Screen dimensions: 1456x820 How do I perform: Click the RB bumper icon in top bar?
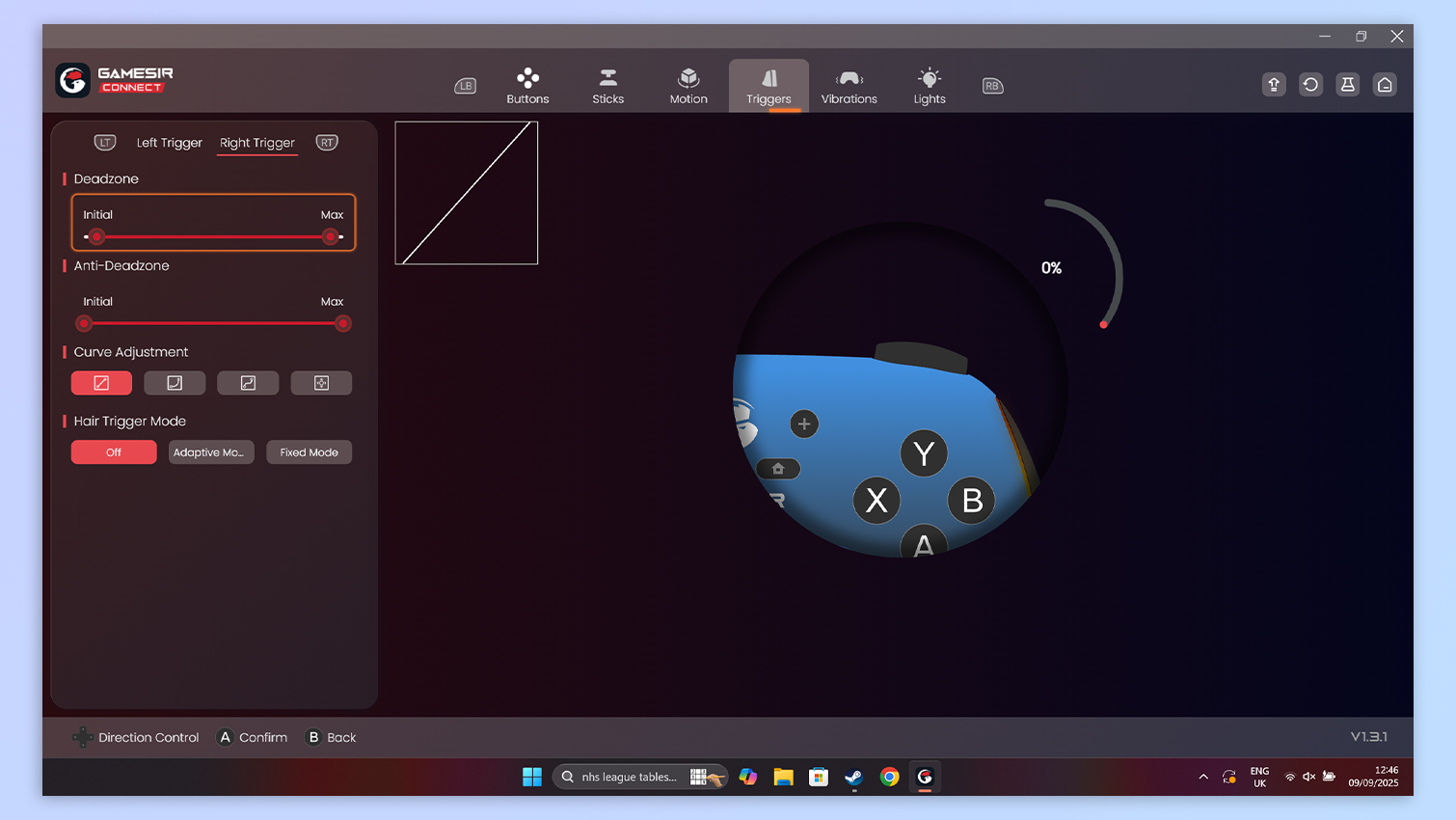point(992,86)
